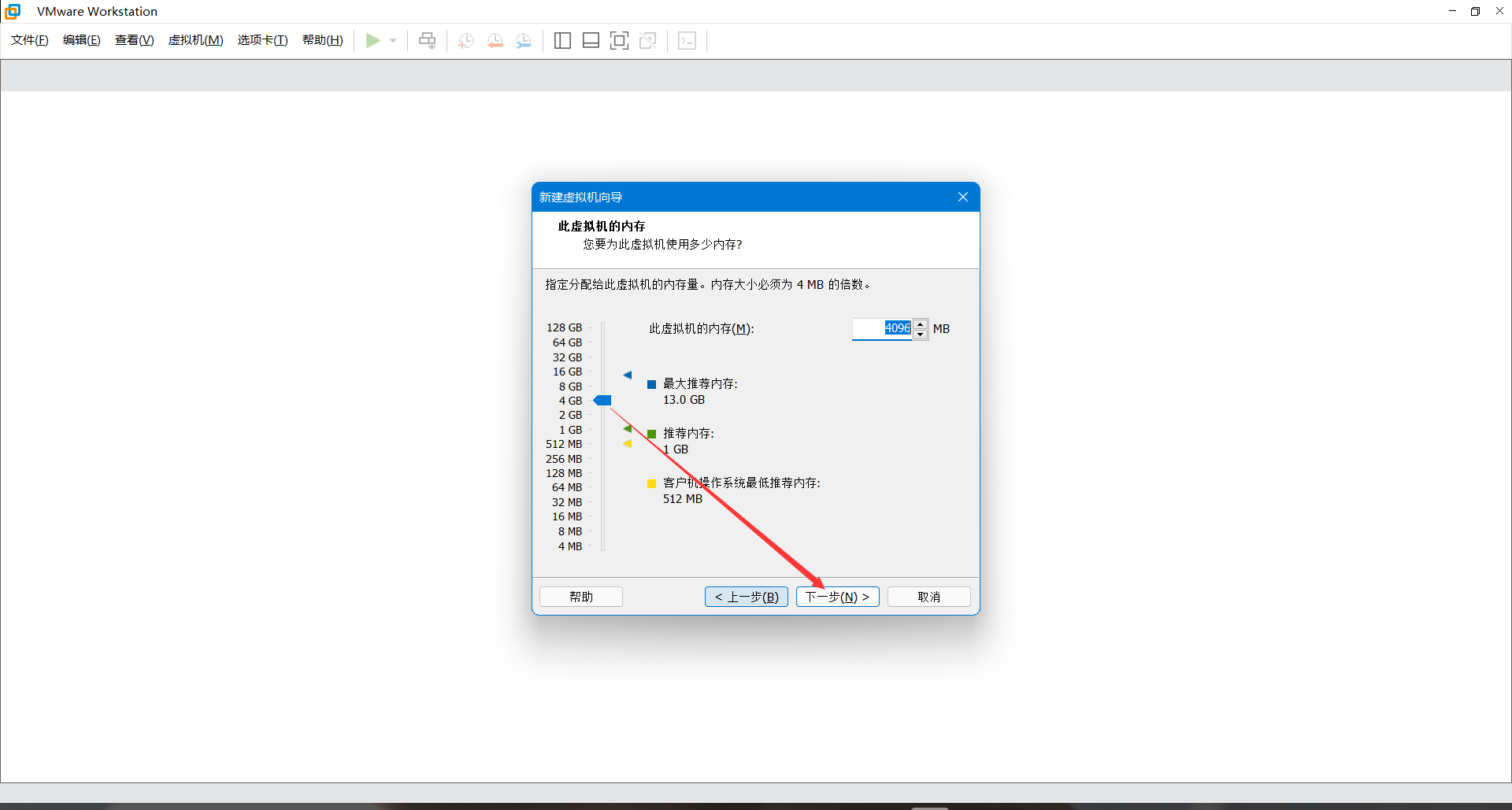The image size is (1512, 810).
Task: Minimize the VMware Workstation window
Action: (1452, 11)
